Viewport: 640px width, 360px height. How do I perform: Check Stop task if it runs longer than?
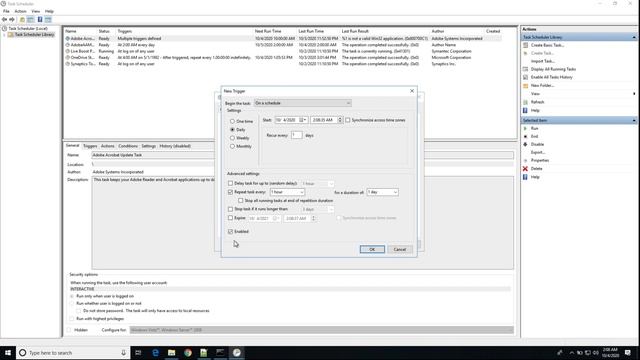click(x=230, y=209)
